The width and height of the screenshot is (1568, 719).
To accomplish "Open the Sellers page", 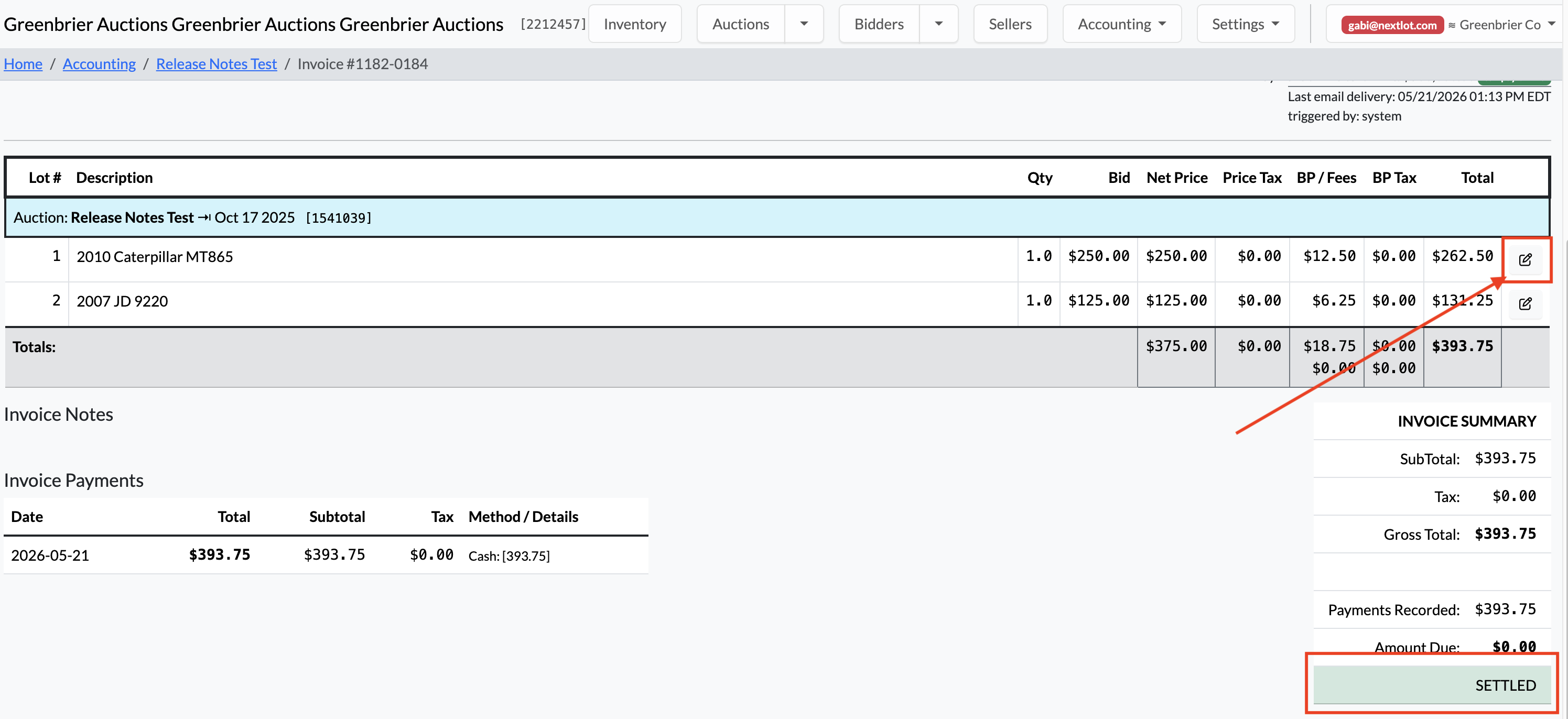I will tap(1010, 24).
